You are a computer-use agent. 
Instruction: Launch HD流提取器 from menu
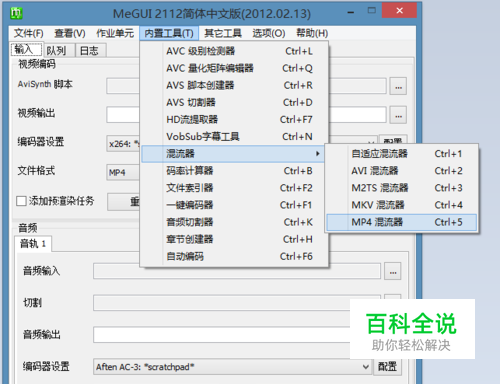(234, 119)
